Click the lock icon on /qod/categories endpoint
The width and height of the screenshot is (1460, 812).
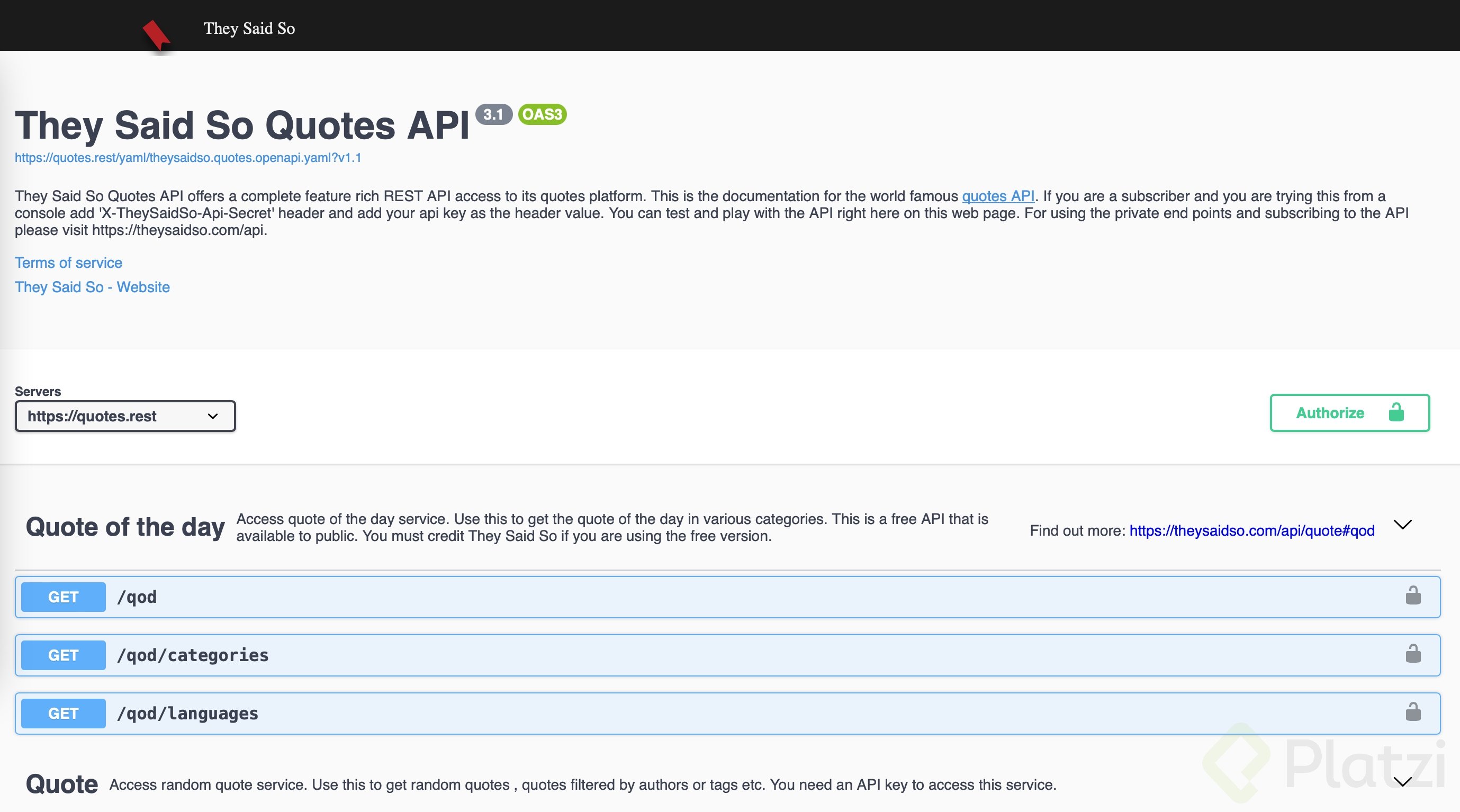(x=1413, y=654)
